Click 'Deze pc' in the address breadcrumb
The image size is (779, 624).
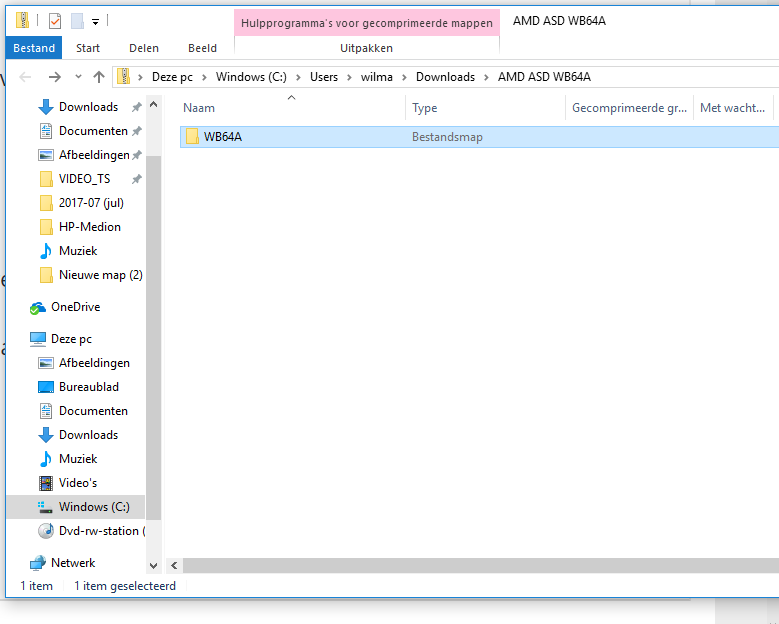pos(172,77)
